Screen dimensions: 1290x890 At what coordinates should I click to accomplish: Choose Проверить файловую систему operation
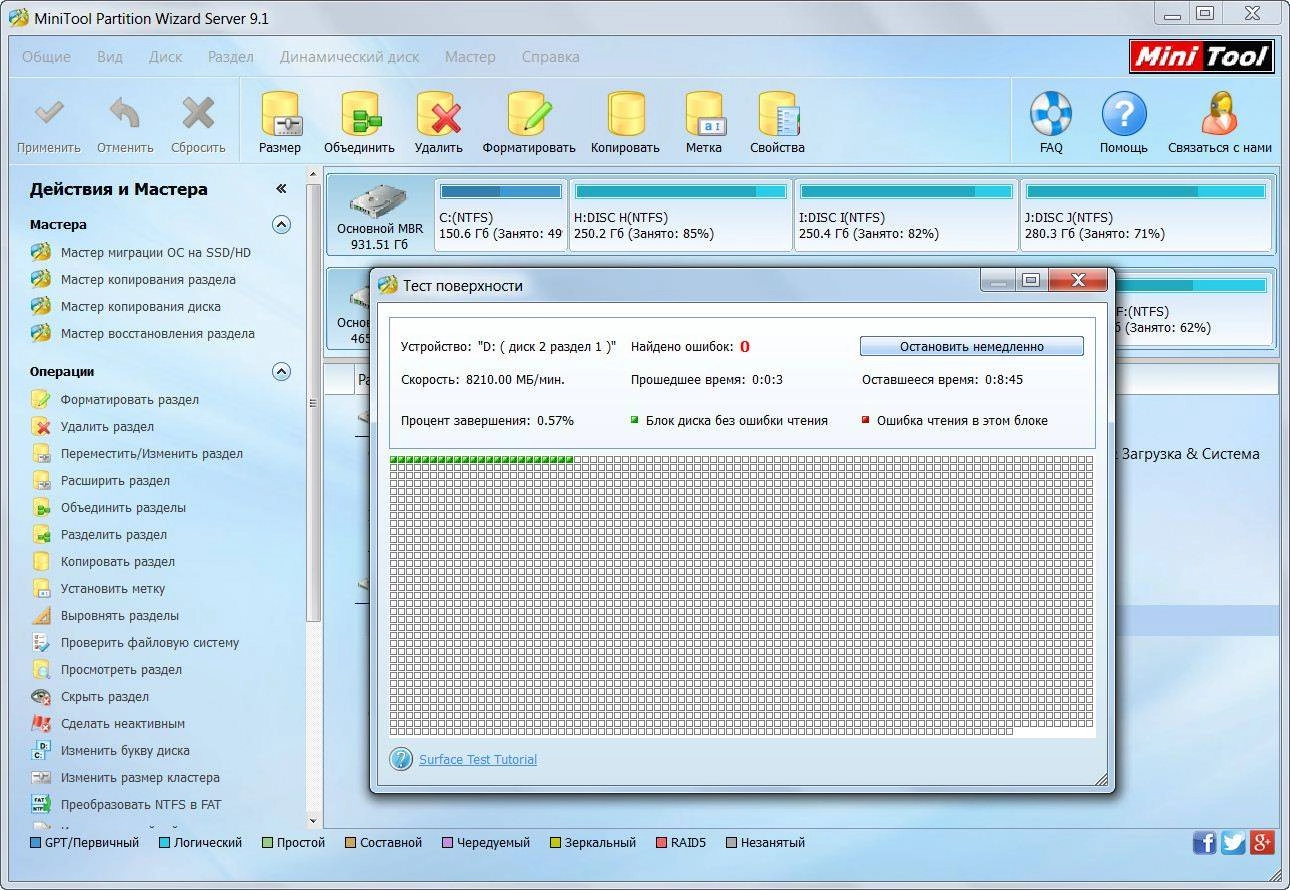click(x=149, y=642)
